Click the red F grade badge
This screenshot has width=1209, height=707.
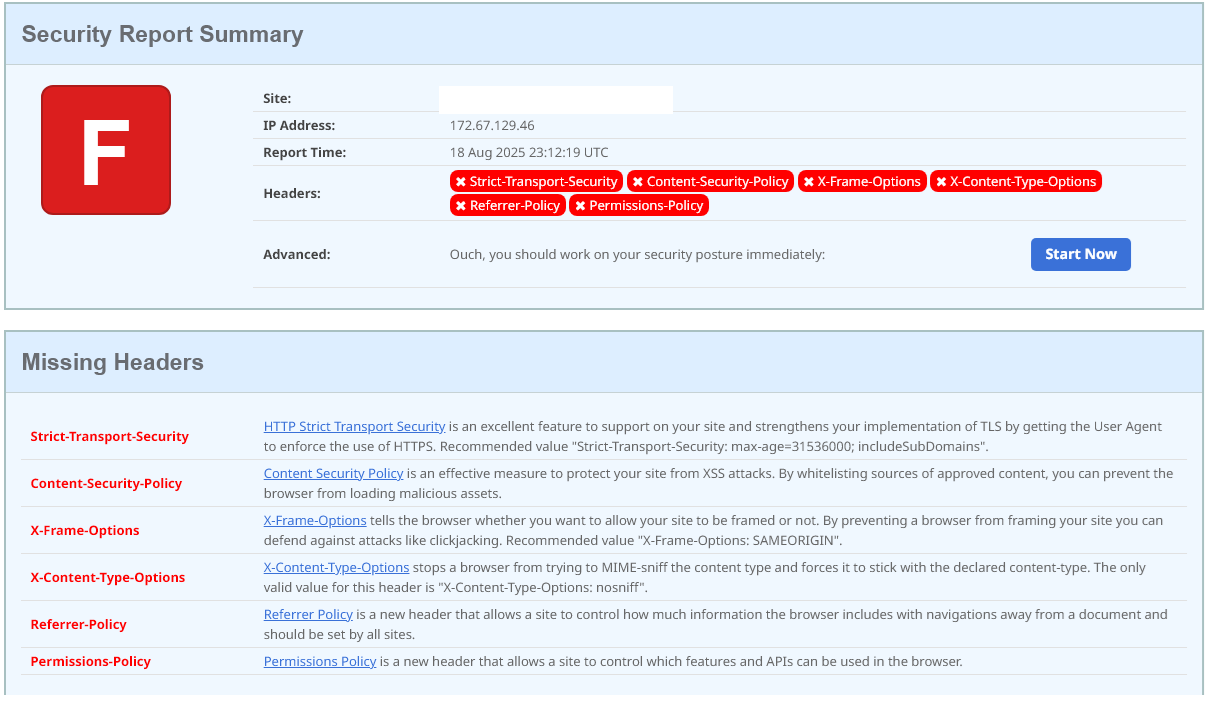[x=106, y=150]
